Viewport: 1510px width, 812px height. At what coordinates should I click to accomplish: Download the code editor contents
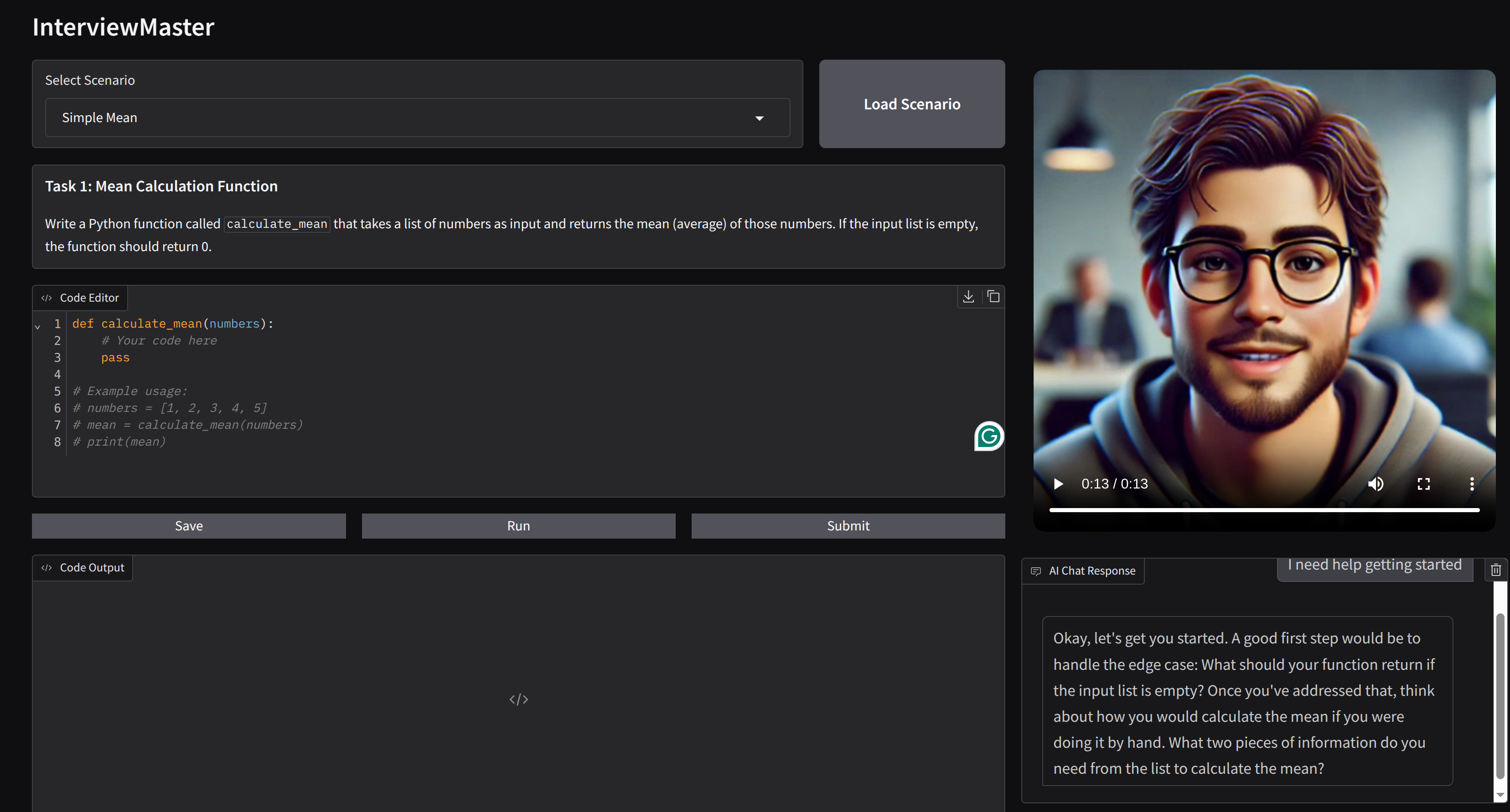[968, 297]
